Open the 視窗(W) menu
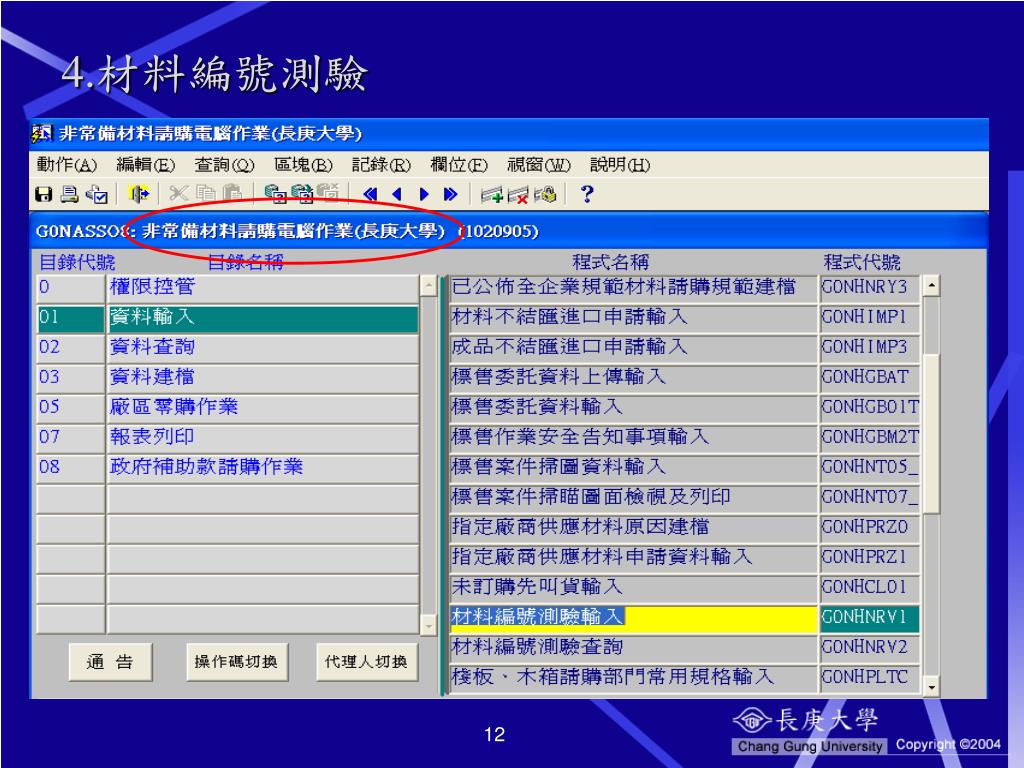 coord(539,165)
